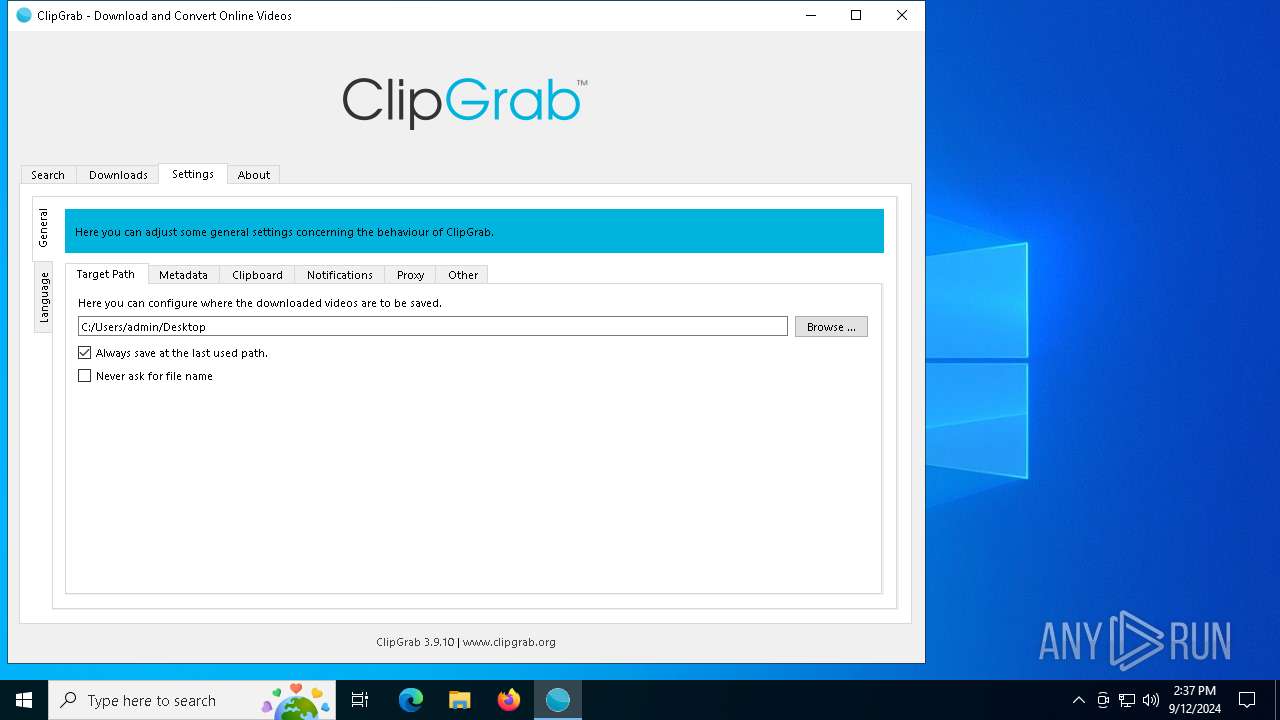Click the taskbar search box
The image size is (1280, 720).
tap(193, 700)
